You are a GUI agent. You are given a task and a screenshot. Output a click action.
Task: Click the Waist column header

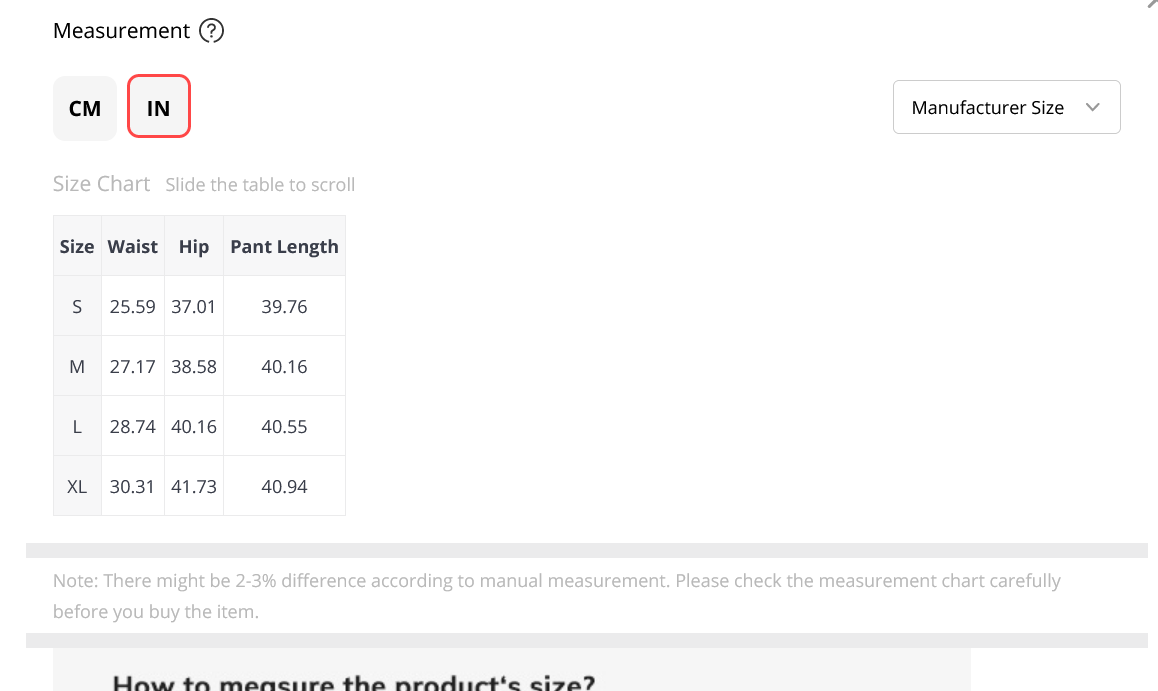pyautogui.click(x=132, y=247)
